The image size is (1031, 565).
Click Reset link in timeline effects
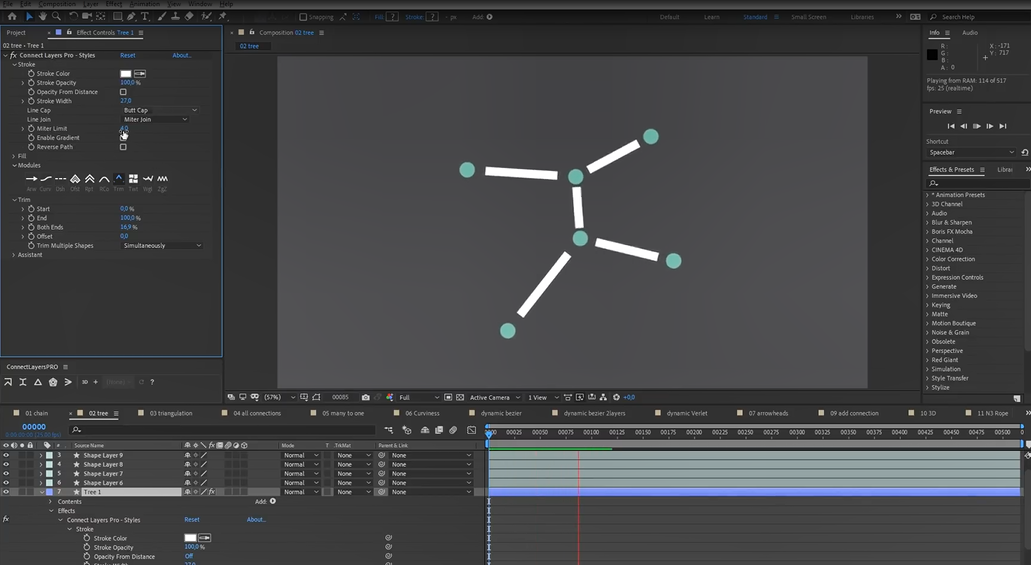191,520
